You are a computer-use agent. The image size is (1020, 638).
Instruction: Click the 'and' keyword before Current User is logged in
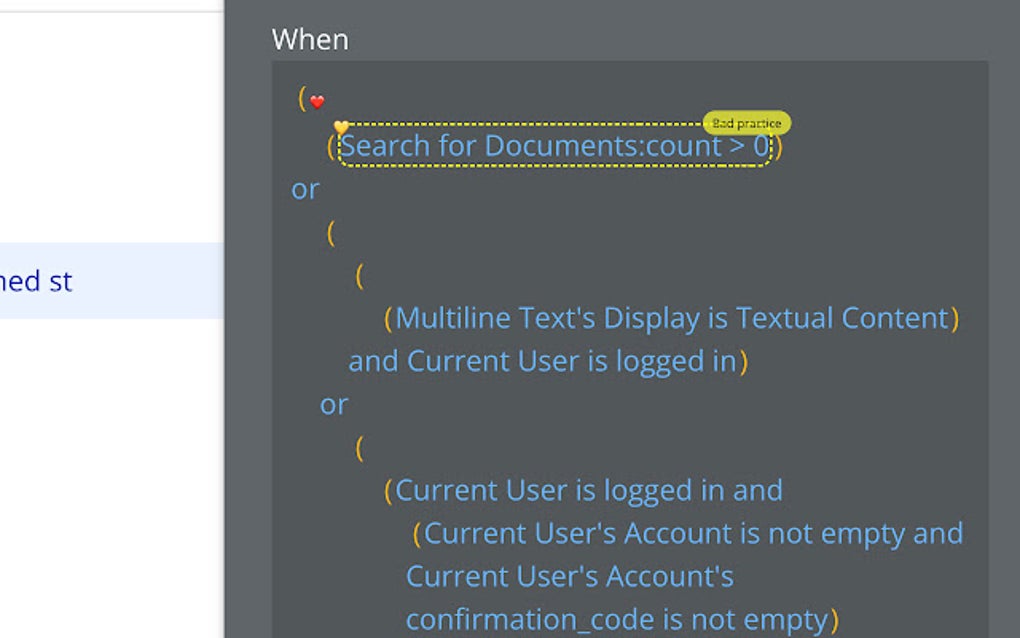372,361
